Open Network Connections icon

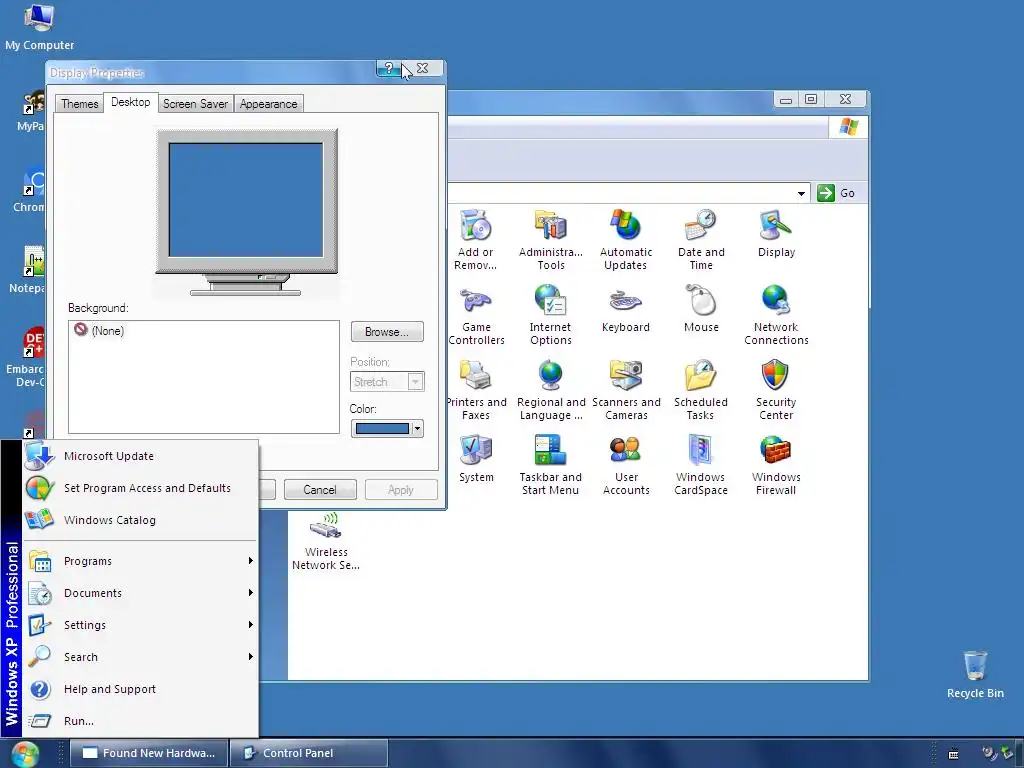776,315
